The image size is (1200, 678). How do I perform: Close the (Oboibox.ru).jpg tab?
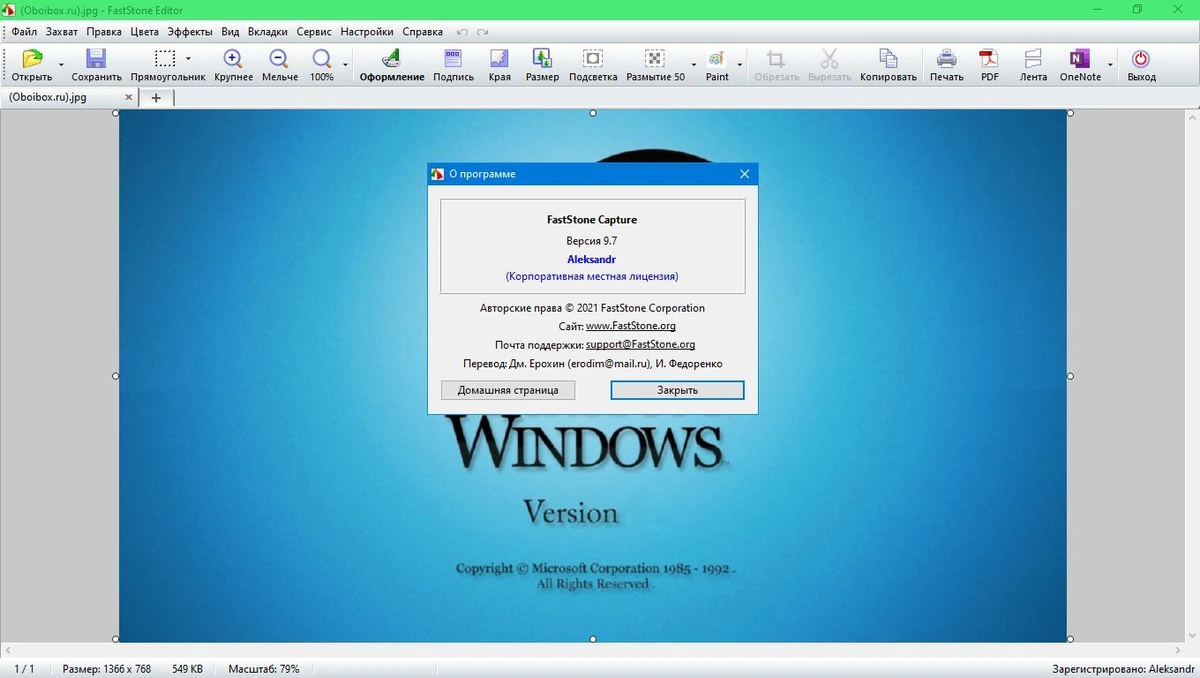pyautogui.click(x=128, y=97)
